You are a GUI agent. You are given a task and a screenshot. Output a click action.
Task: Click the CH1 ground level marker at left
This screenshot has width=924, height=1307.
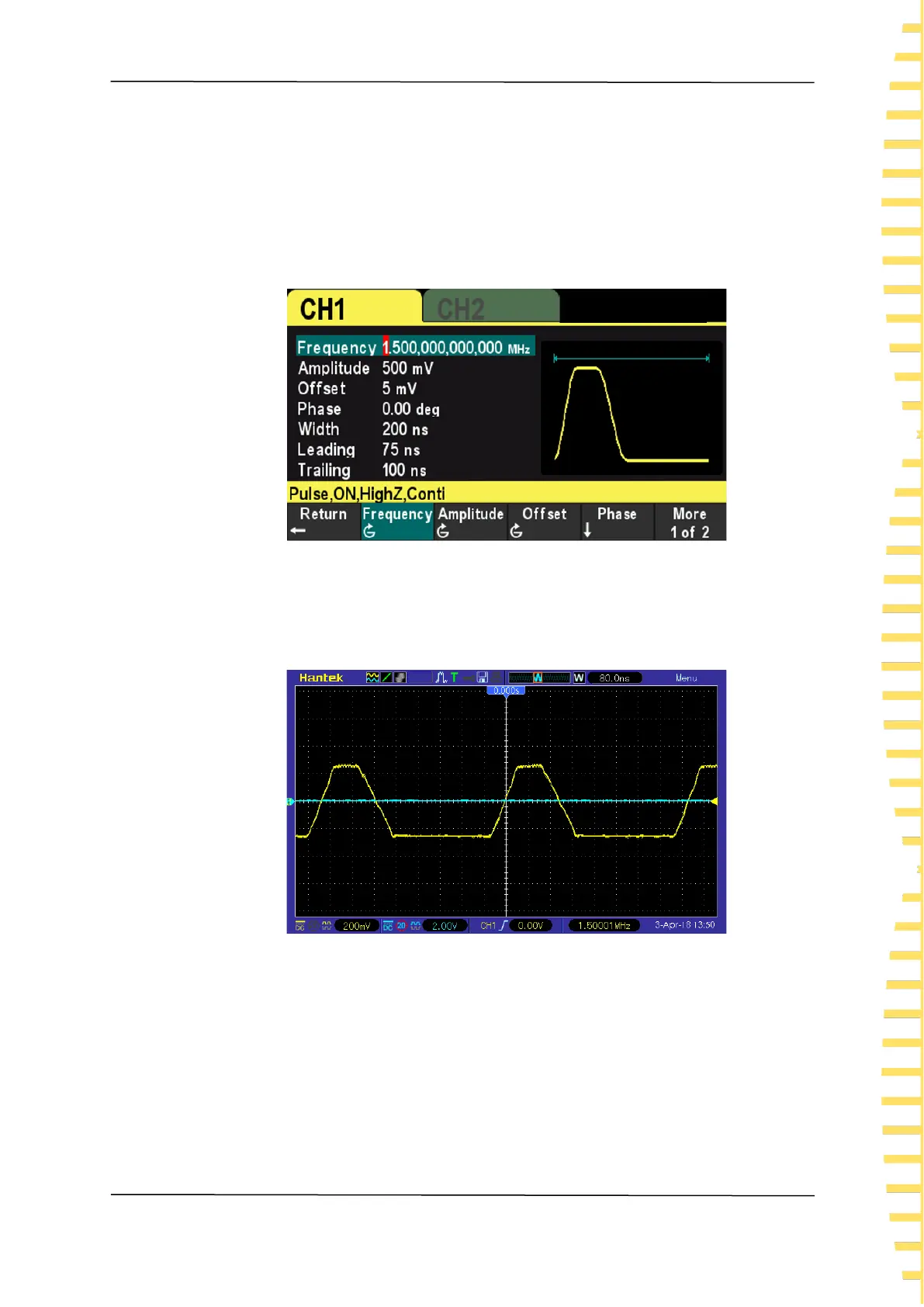coord(291,801)
